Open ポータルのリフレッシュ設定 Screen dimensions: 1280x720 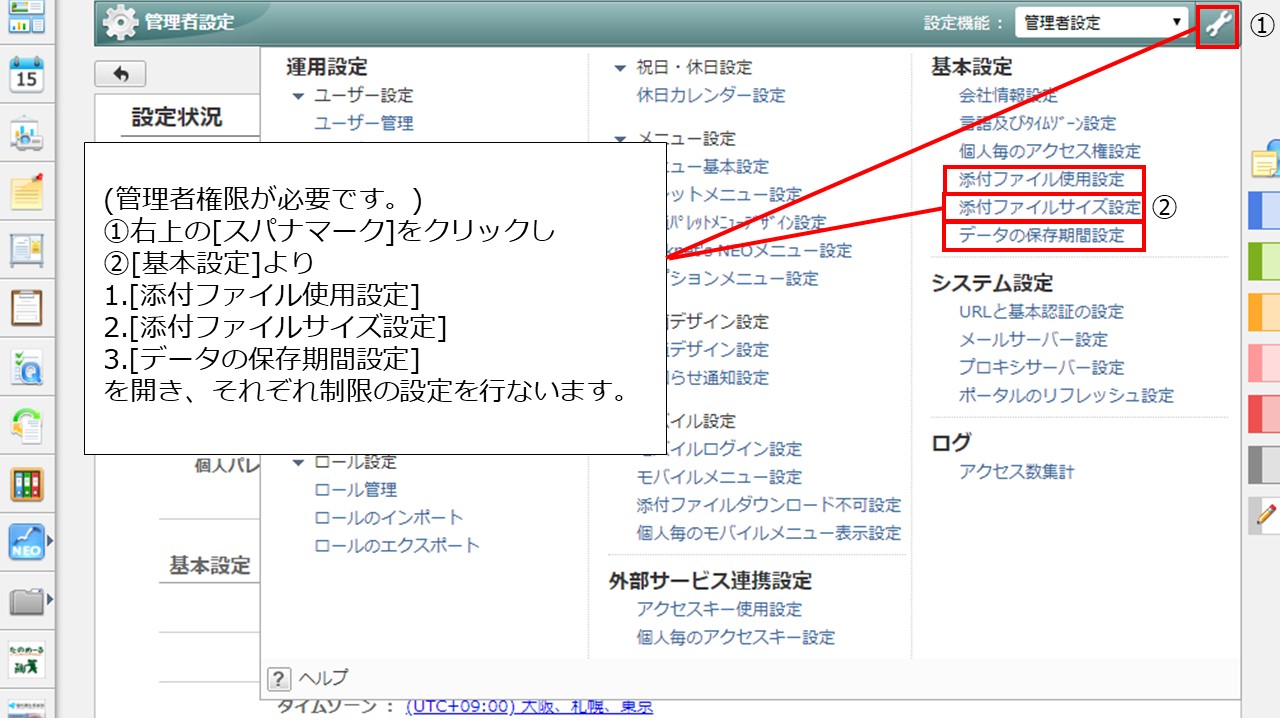coord(1066,395)
